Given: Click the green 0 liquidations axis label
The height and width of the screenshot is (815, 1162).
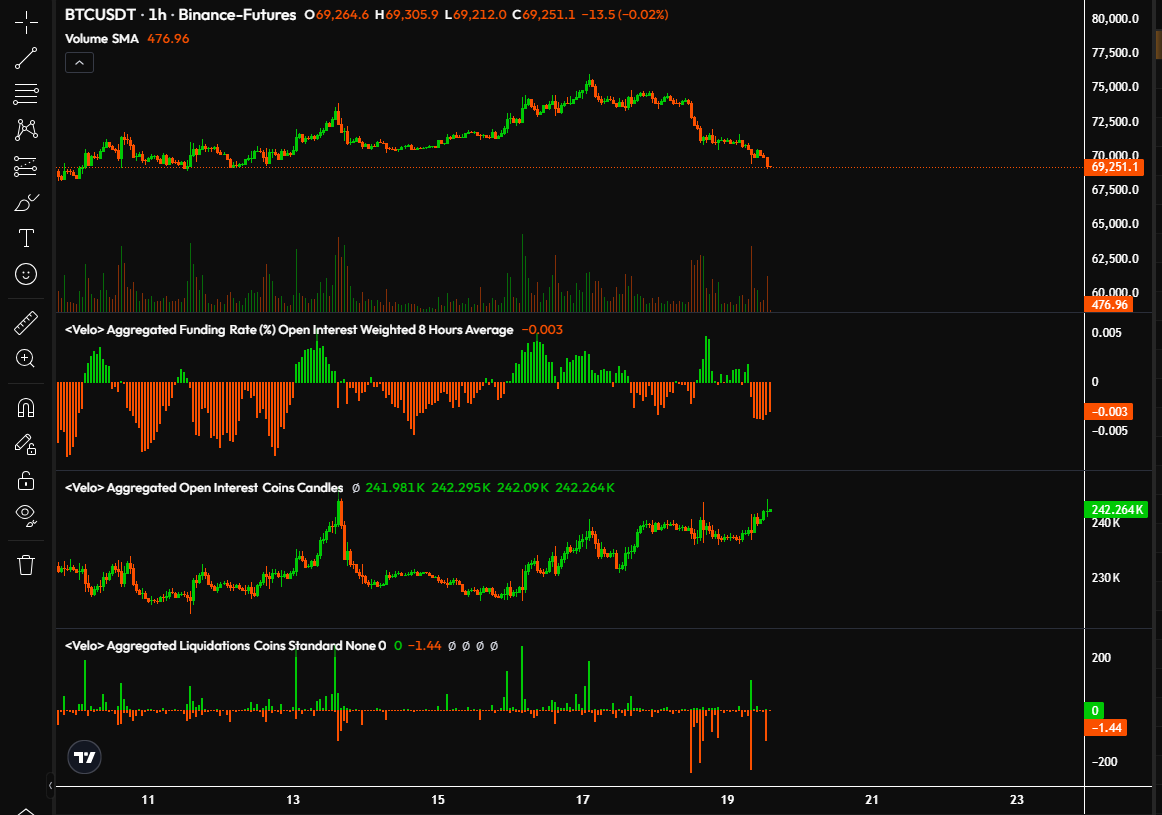Looking at the screenshot, I should pos(1095,711).
